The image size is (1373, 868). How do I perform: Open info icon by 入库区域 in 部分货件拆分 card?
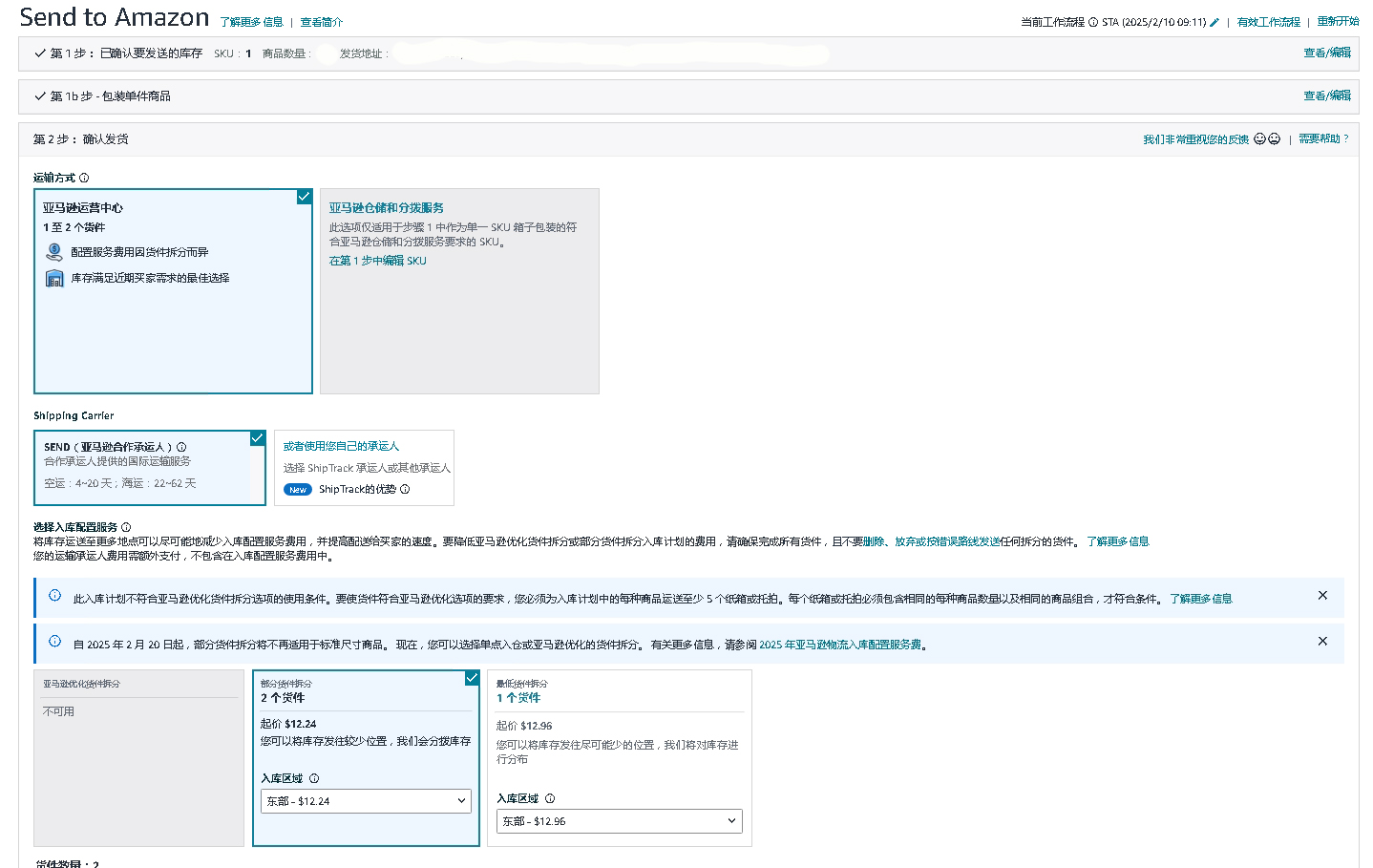point(314,778)
